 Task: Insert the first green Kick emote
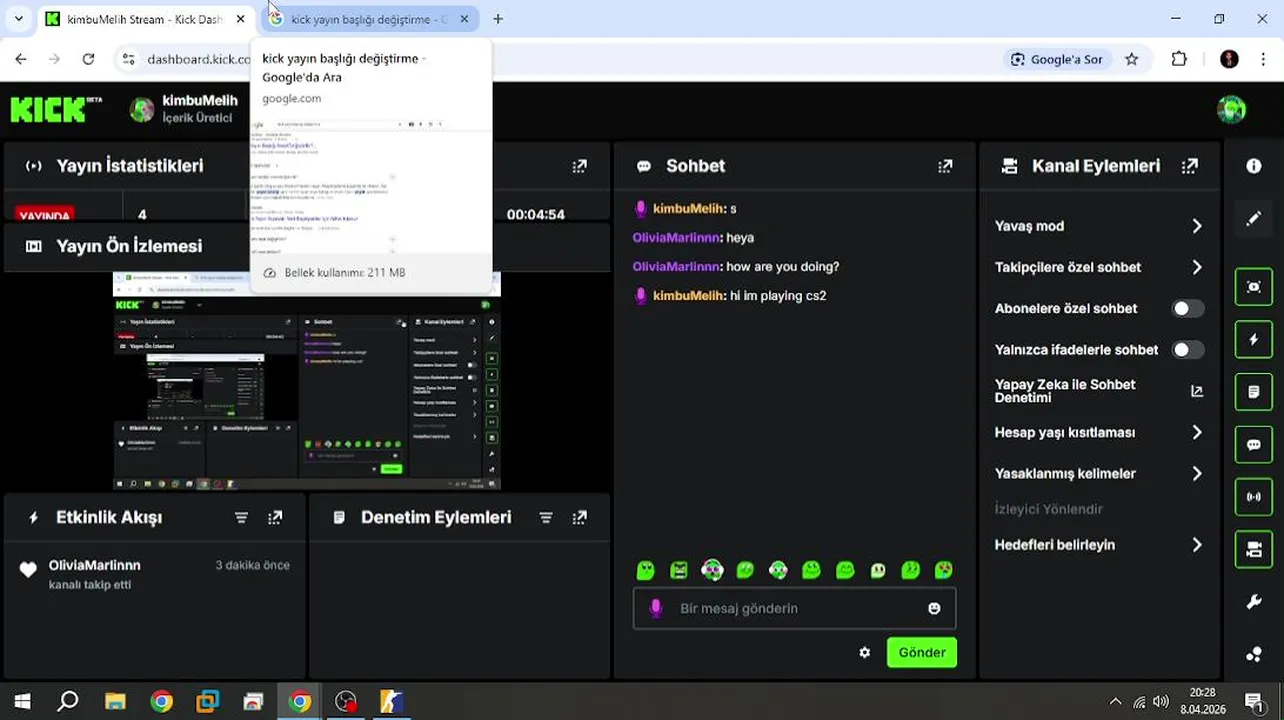click(x=646, y=570)
